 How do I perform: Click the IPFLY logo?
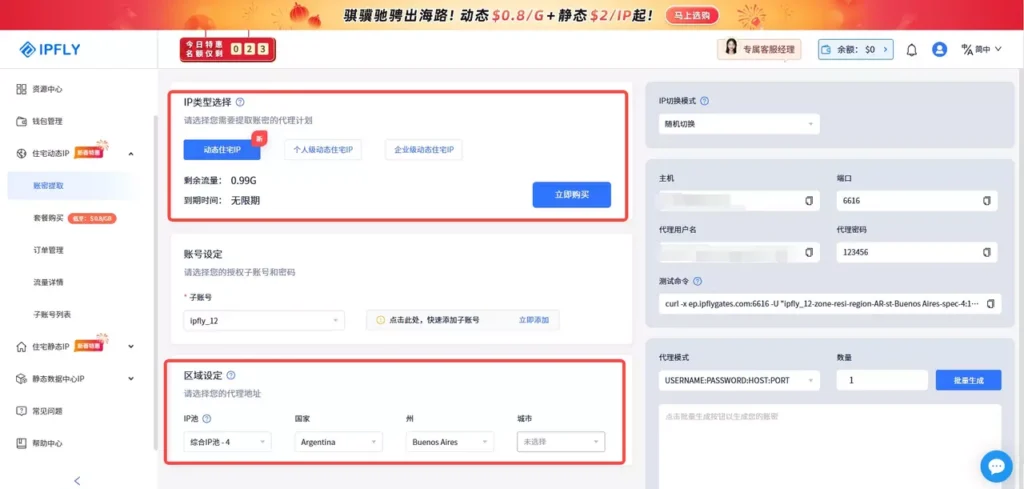[x=50, y=49]
